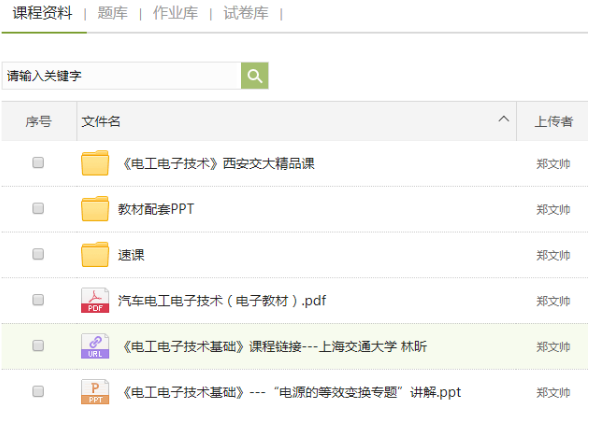Tick the checkbox for 教材配套PPT row
This screenshot has width=592, height=422.
click(38, 208)
